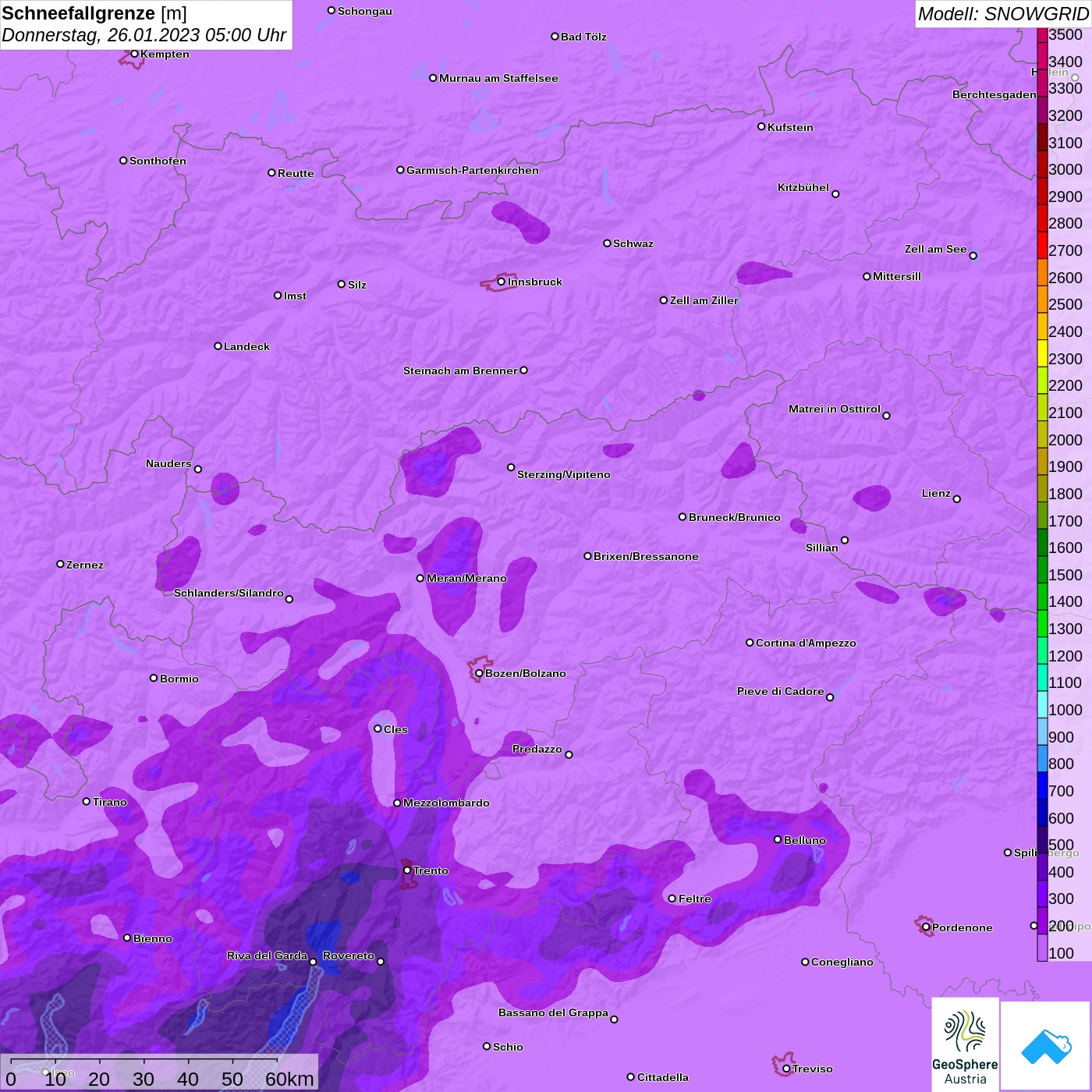1092x1092 pixels.
Task: Click the Kitzbühel label
Action: [803, 187]
